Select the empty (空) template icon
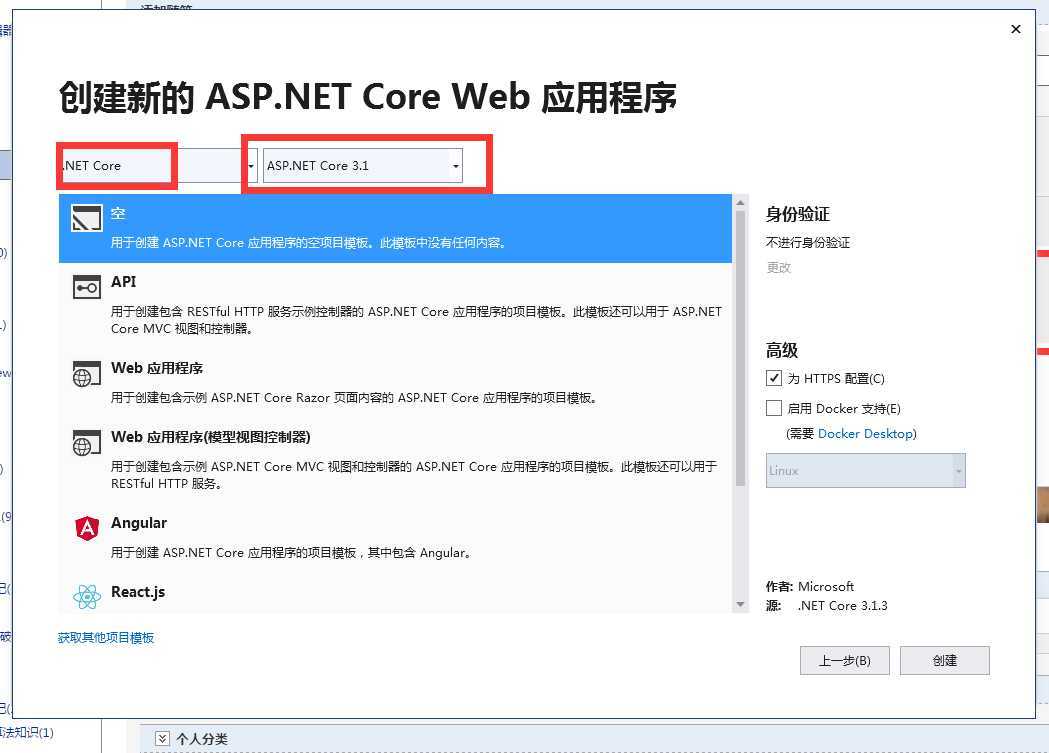This screenshot has width=1049, height=753. [86, 219]
